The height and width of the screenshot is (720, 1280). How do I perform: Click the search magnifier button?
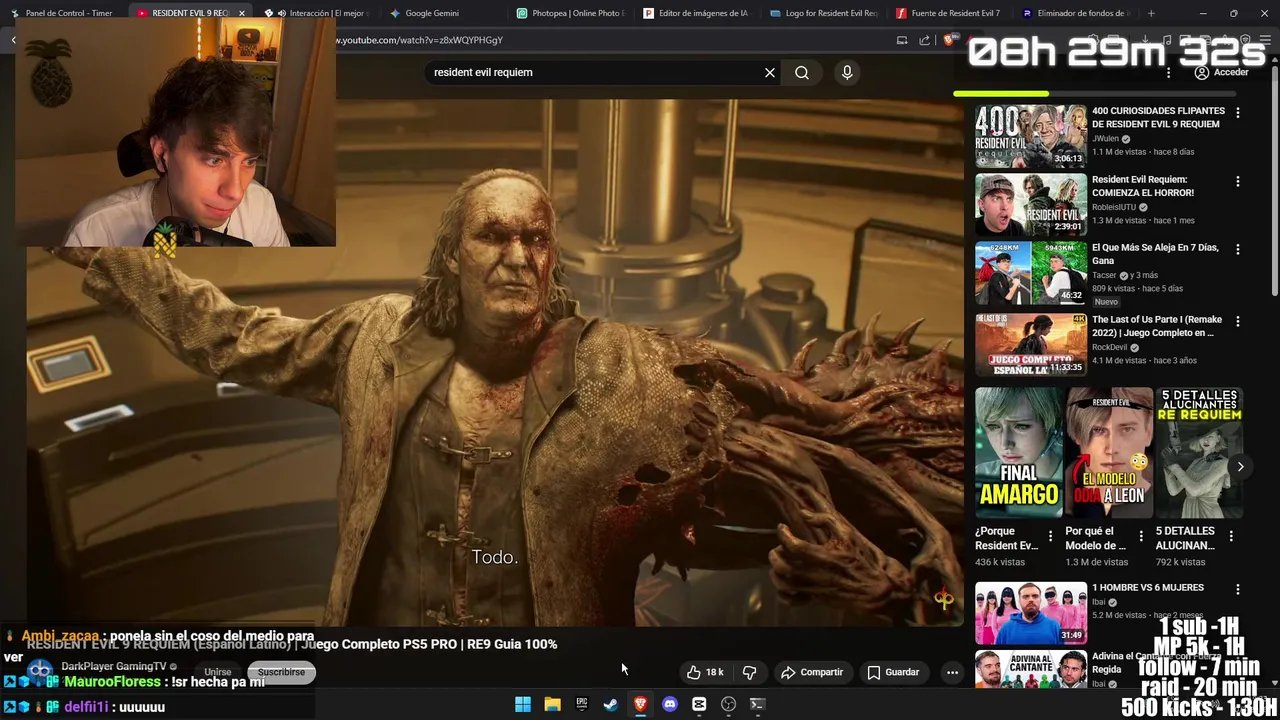[x=802, y=72]
